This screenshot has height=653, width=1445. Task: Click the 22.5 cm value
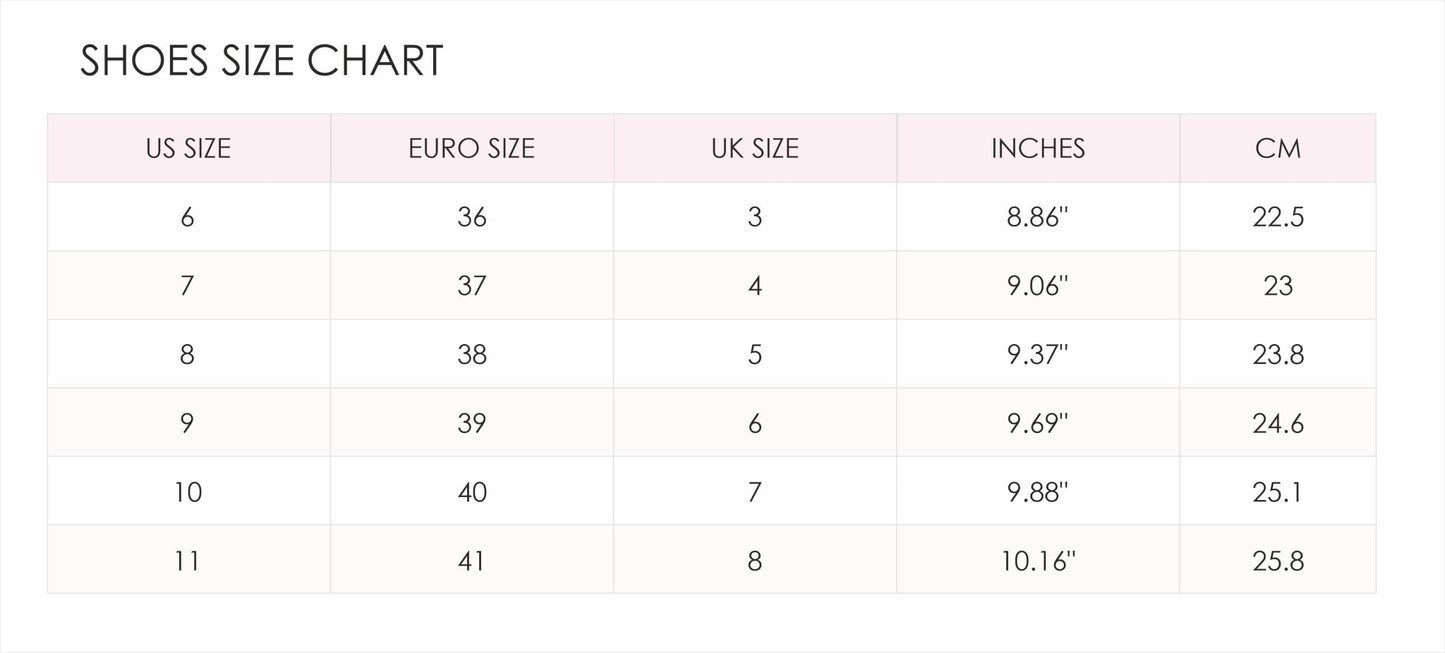[x=1278, y=217]
